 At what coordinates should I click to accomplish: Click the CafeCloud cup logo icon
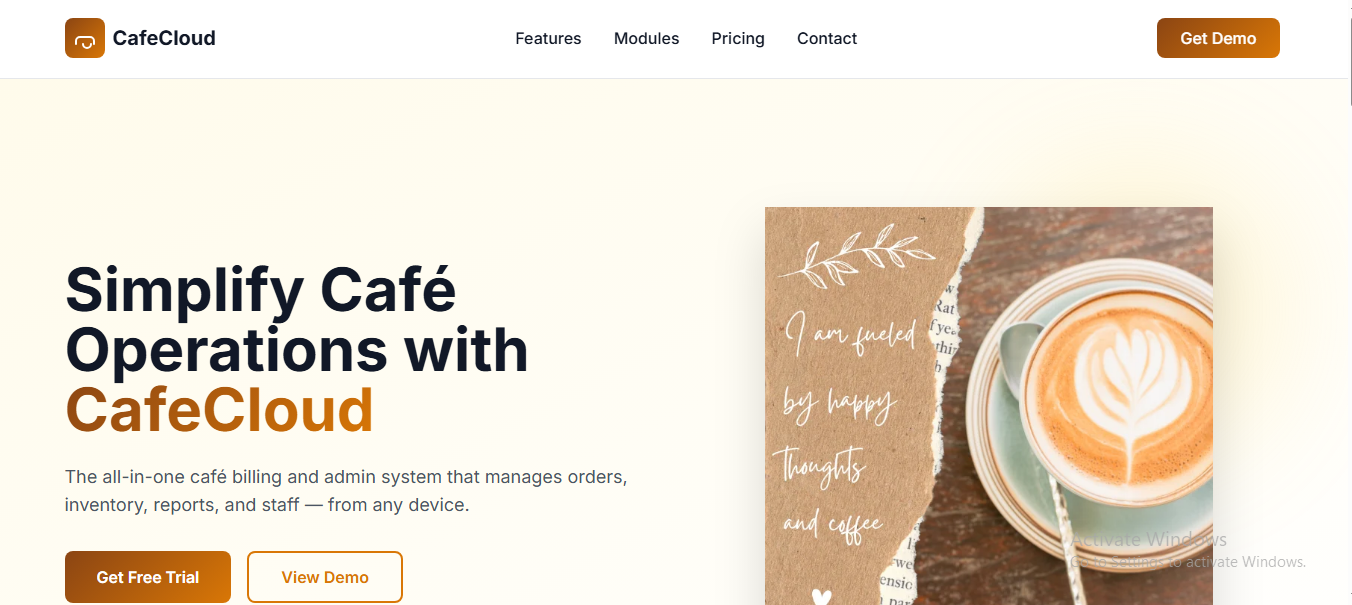click(85, 38)
